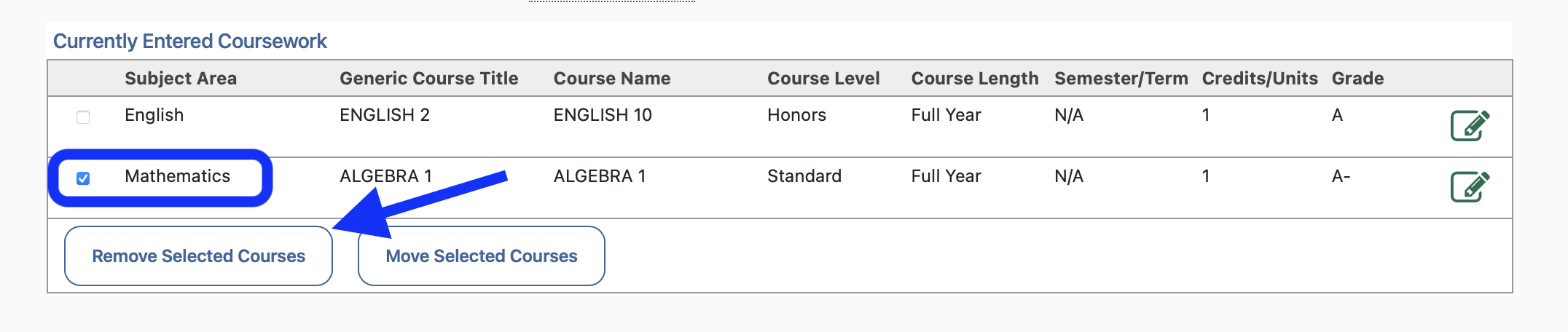Click the ENGLISH 2 generic title cell
Viewport: 1568px width, 332px height.
pyautogui.click(x=384, y=115)
